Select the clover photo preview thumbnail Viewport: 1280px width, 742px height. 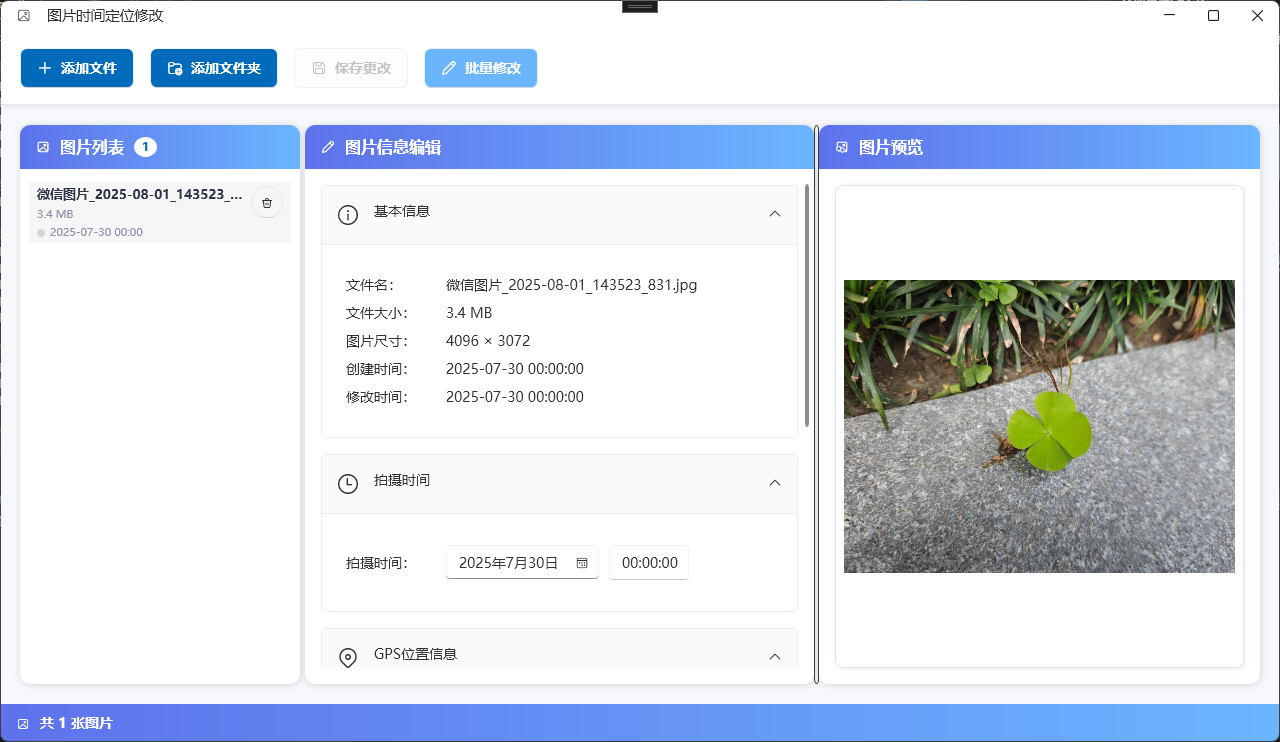click(x=1039, y=425)
